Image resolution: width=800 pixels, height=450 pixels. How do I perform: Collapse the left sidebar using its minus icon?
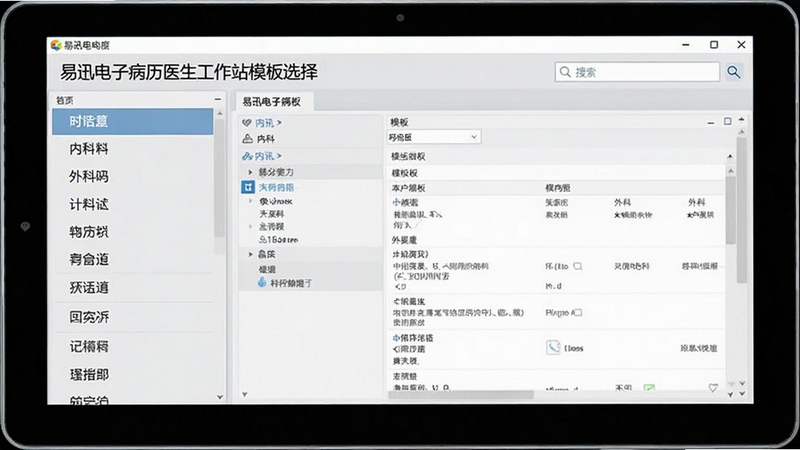click(x=218, y=99)
